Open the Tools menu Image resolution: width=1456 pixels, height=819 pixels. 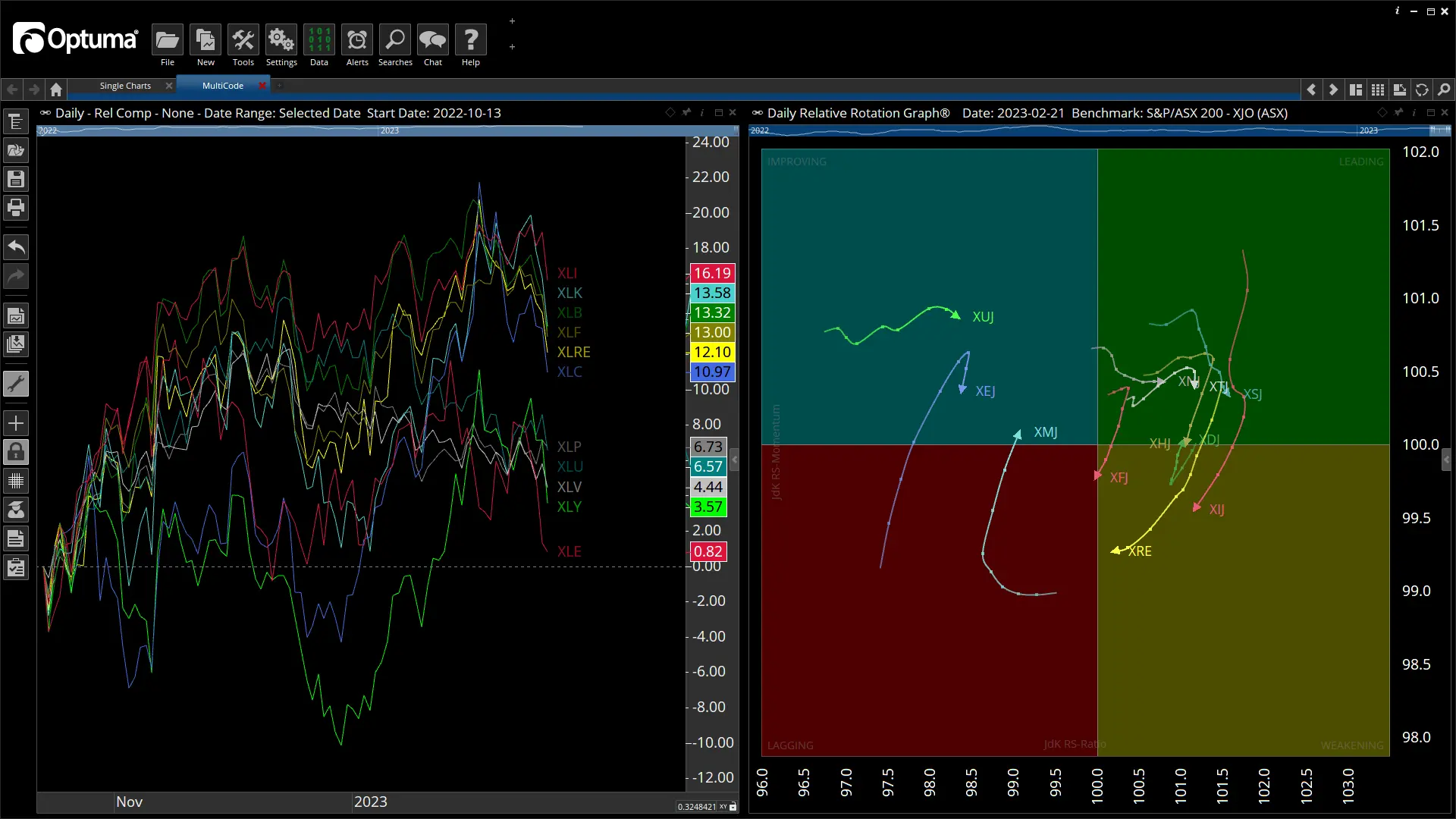243,40
